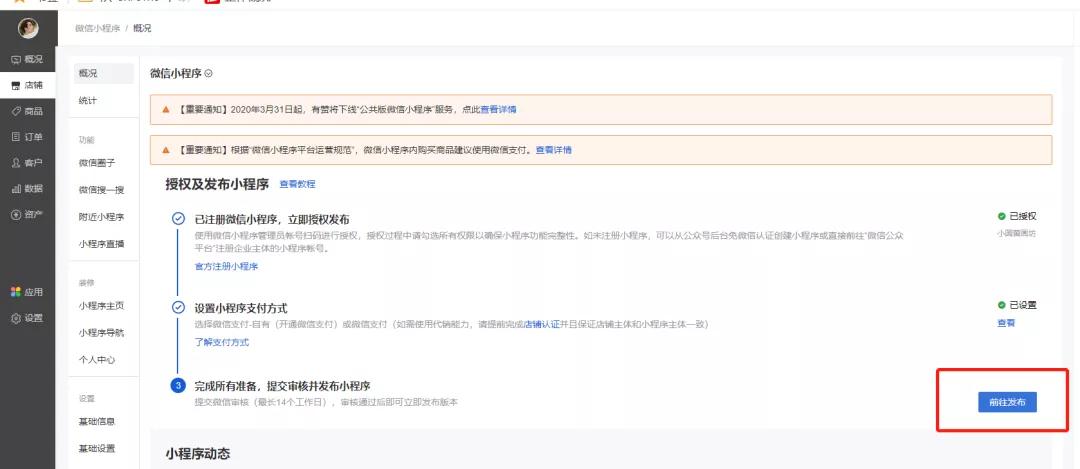Go to 概况 in the dark sidebar
This screenshot has width=1080, height=469.
(x=28, y=59)
